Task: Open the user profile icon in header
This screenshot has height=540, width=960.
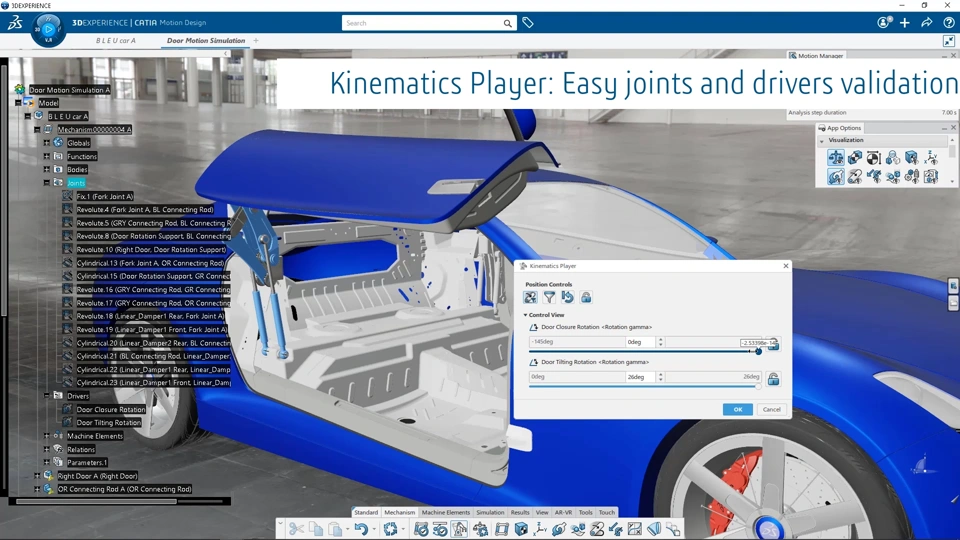Action: coord(883,23)
